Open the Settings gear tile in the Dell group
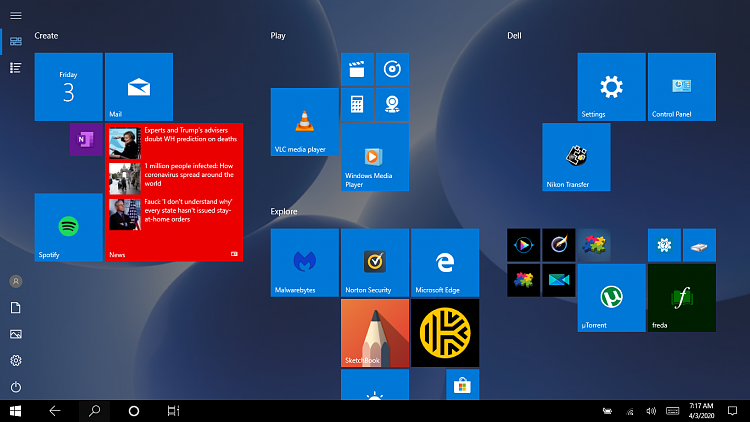The width and height of the screenshot is (750, 422). (x=611, y=87)
